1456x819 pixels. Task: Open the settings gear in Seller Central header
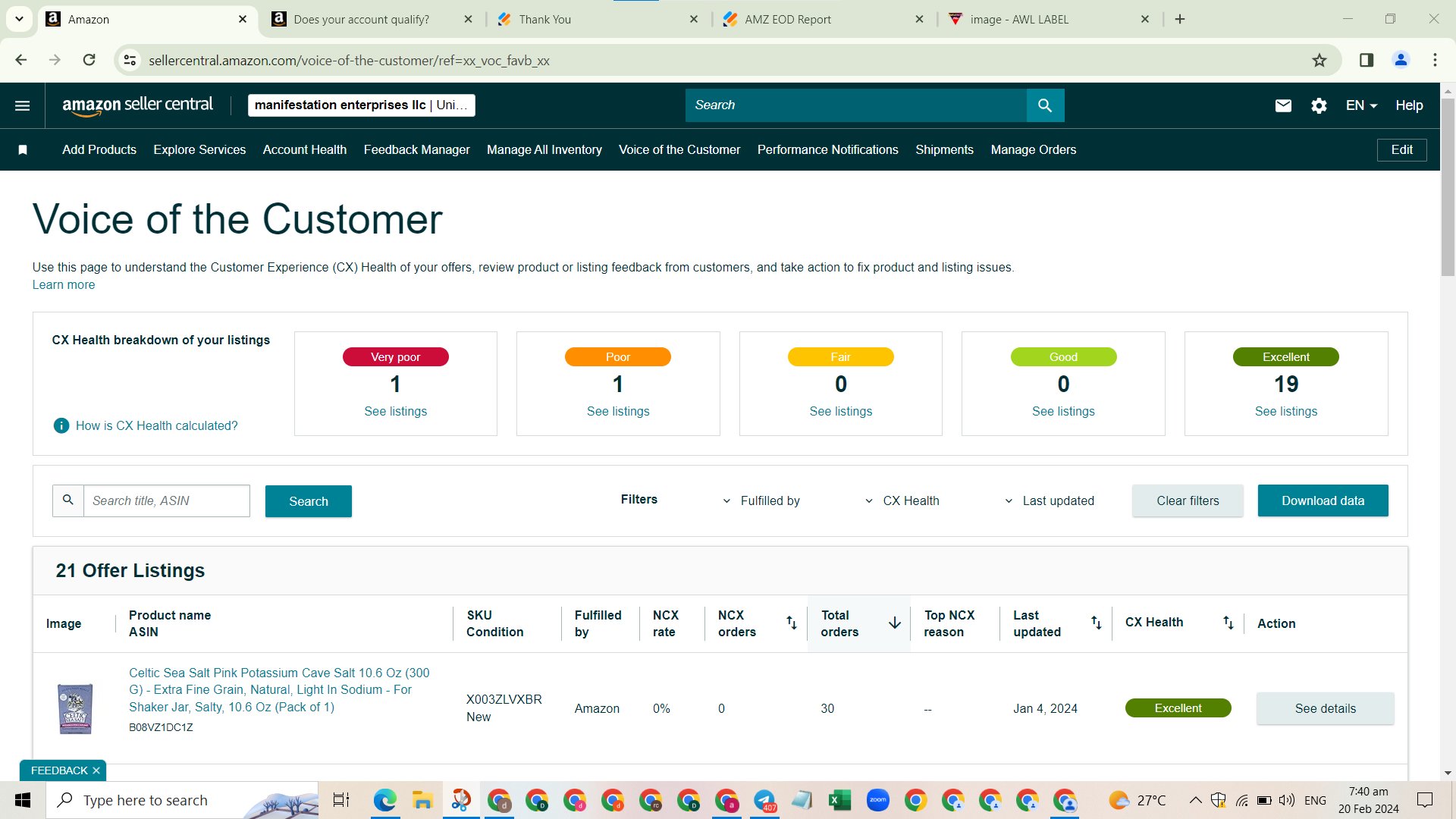[1319, 105]
